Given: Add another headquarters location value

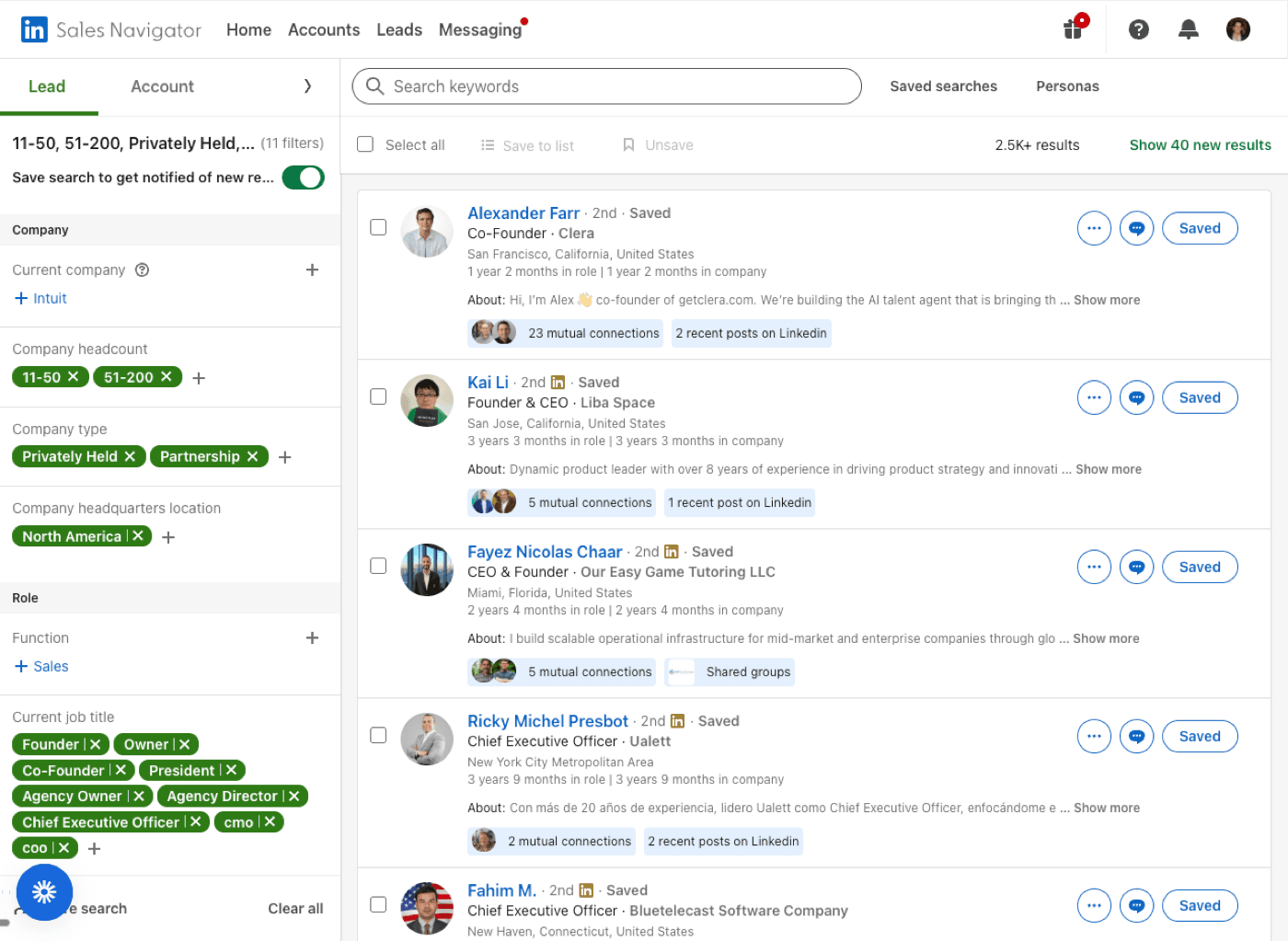Looking at the screenshot, I should click(168, 537).
